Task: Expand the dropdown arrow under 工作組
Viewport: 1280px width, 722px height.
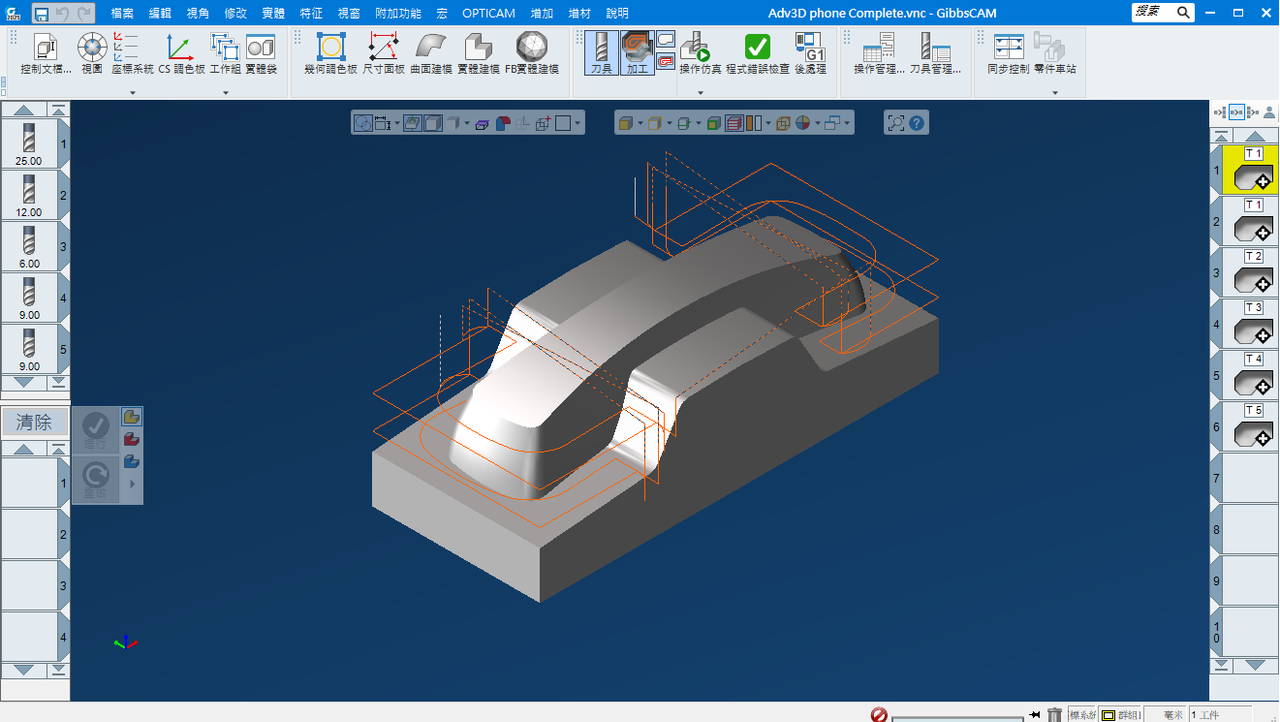Action: pos(225,92)
